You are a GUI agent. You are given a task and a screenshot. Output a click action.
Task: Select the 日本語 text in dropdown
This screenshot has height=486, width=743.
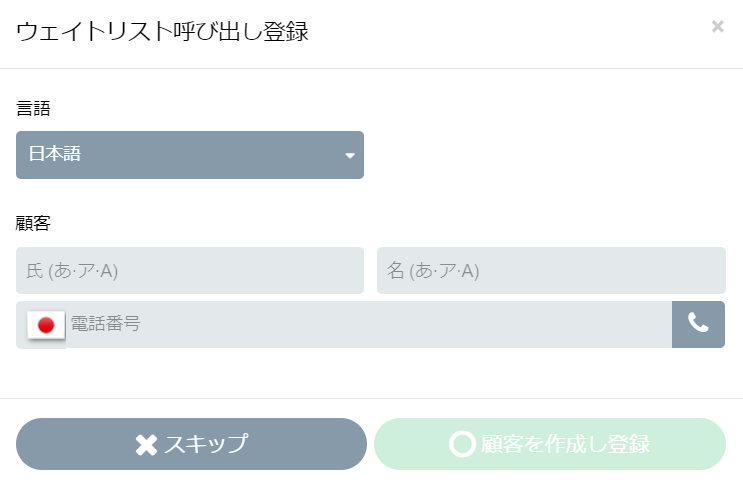pyautogui.click(x=54, y=154)
